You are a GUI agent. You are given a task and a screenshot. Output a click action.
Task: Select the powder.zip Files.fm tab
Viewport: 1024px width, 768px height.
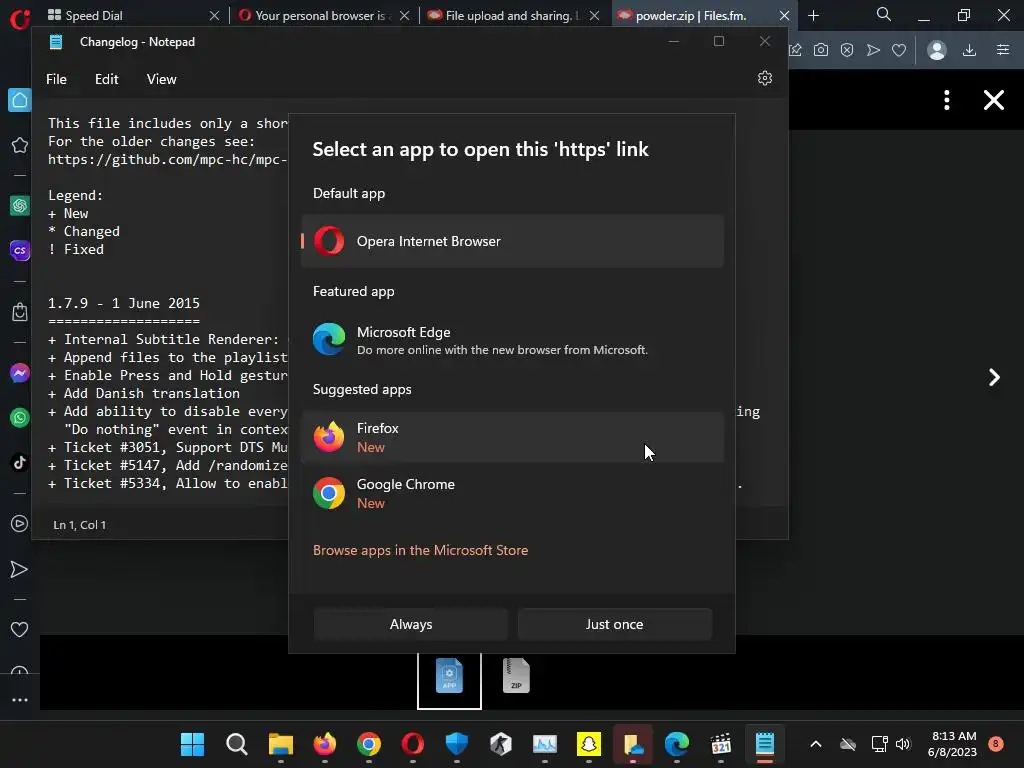(x=692, y=15)
